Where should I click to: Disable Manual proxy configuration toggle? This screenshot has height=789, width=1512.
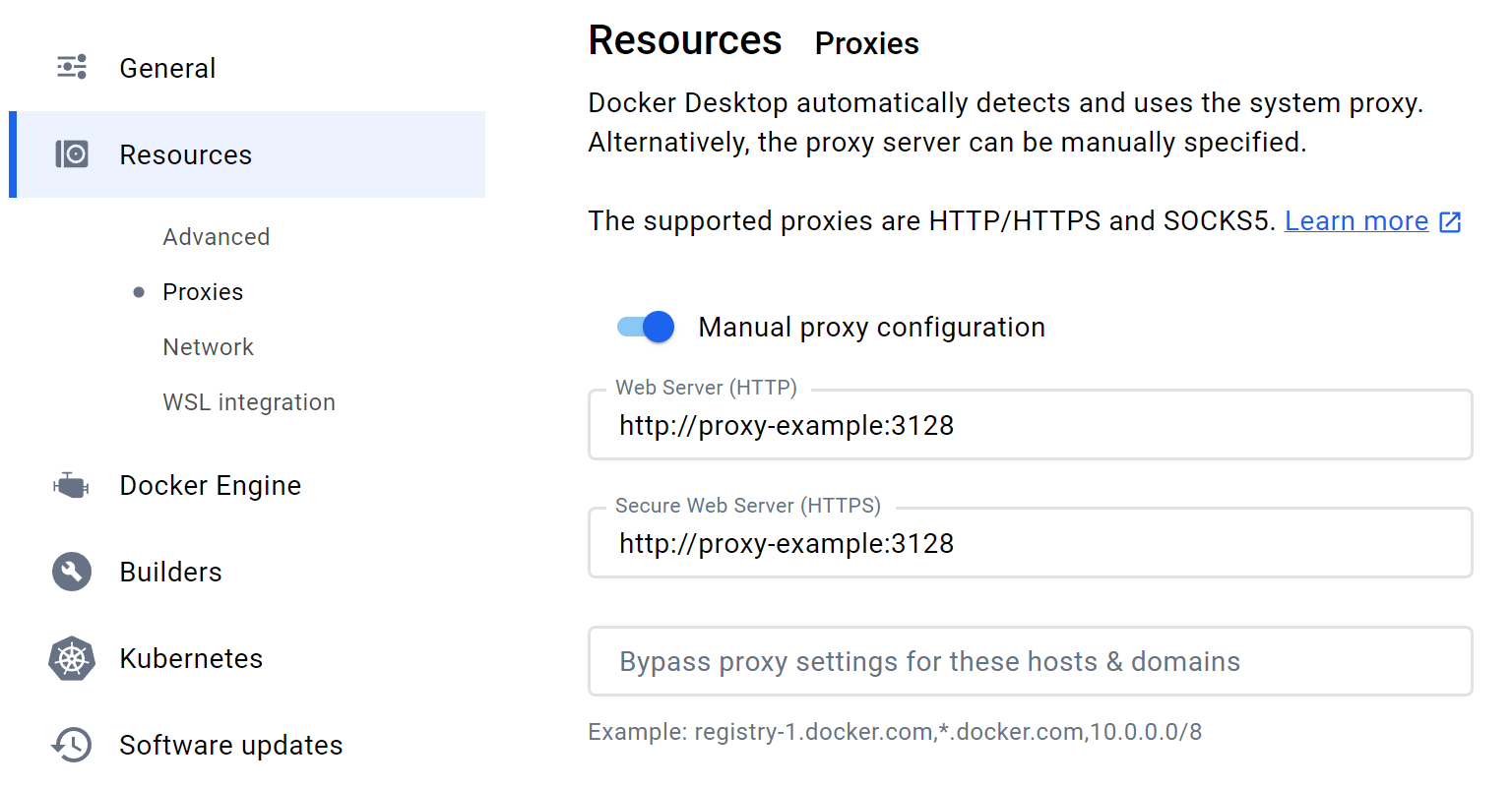[x=646, y=327]
